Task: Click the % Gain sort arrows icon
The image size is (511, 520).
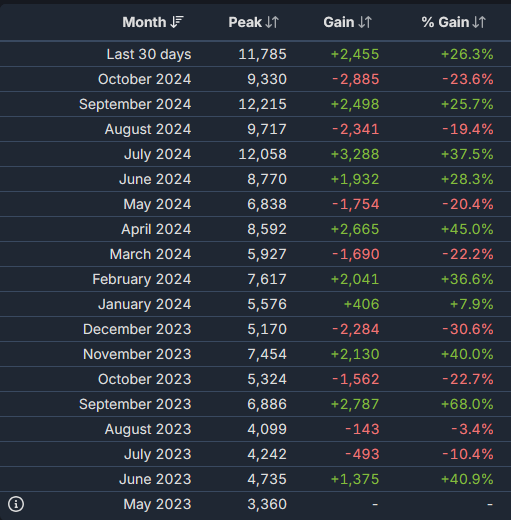Action: [479, 22]
